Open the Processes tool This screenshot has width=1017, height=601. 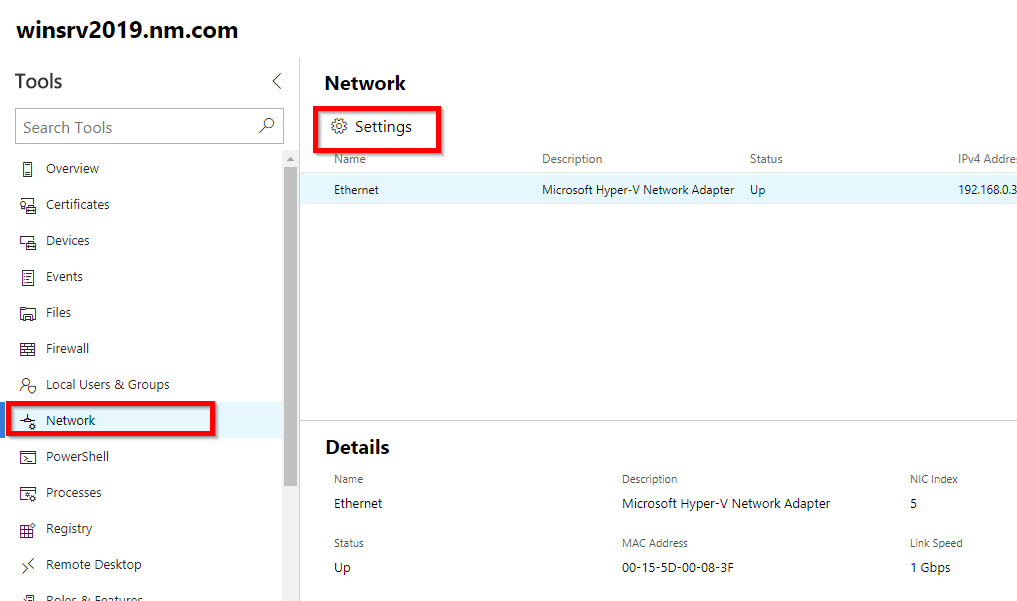click(74, 492)
